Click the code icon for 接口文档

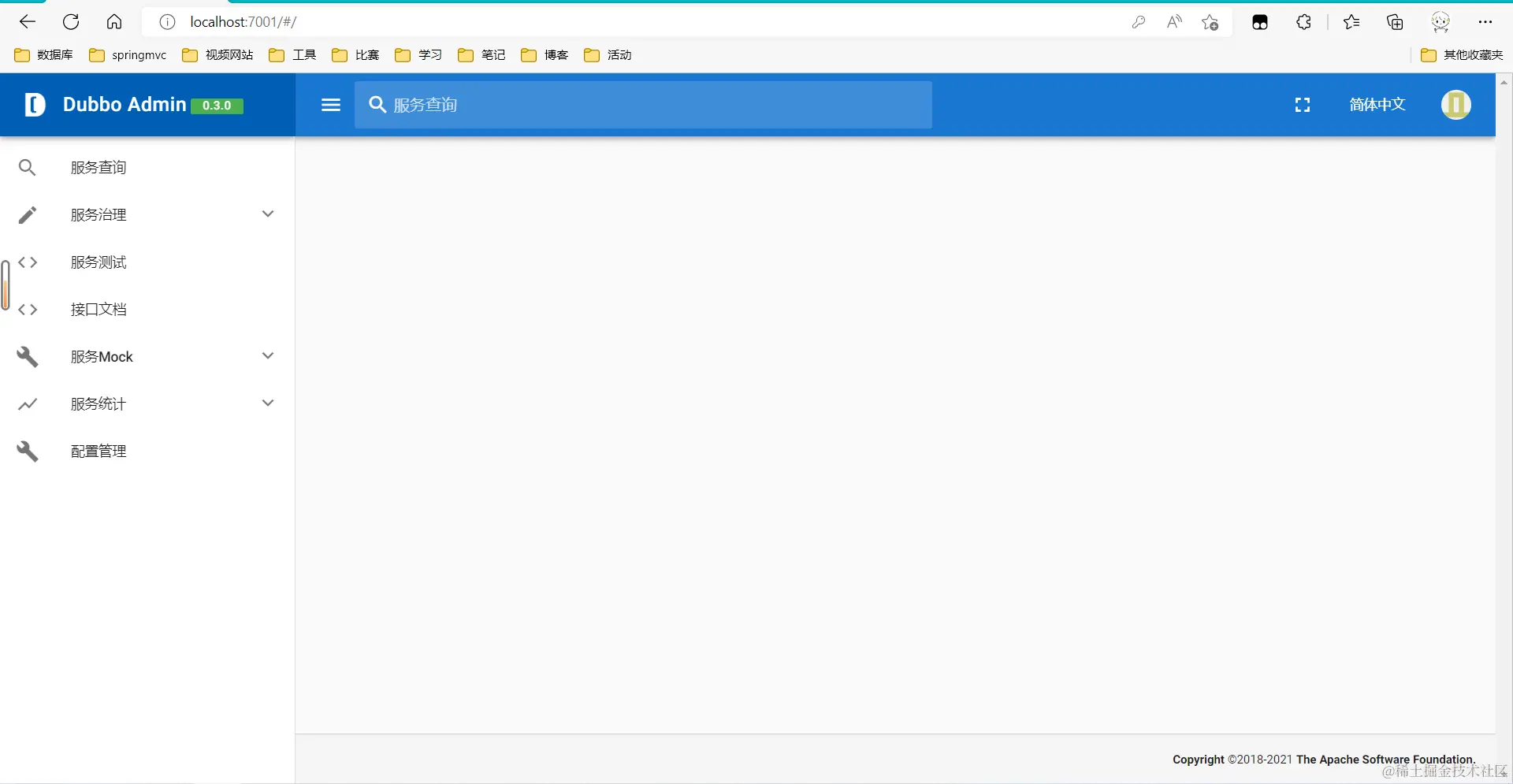tap(28, 310)
